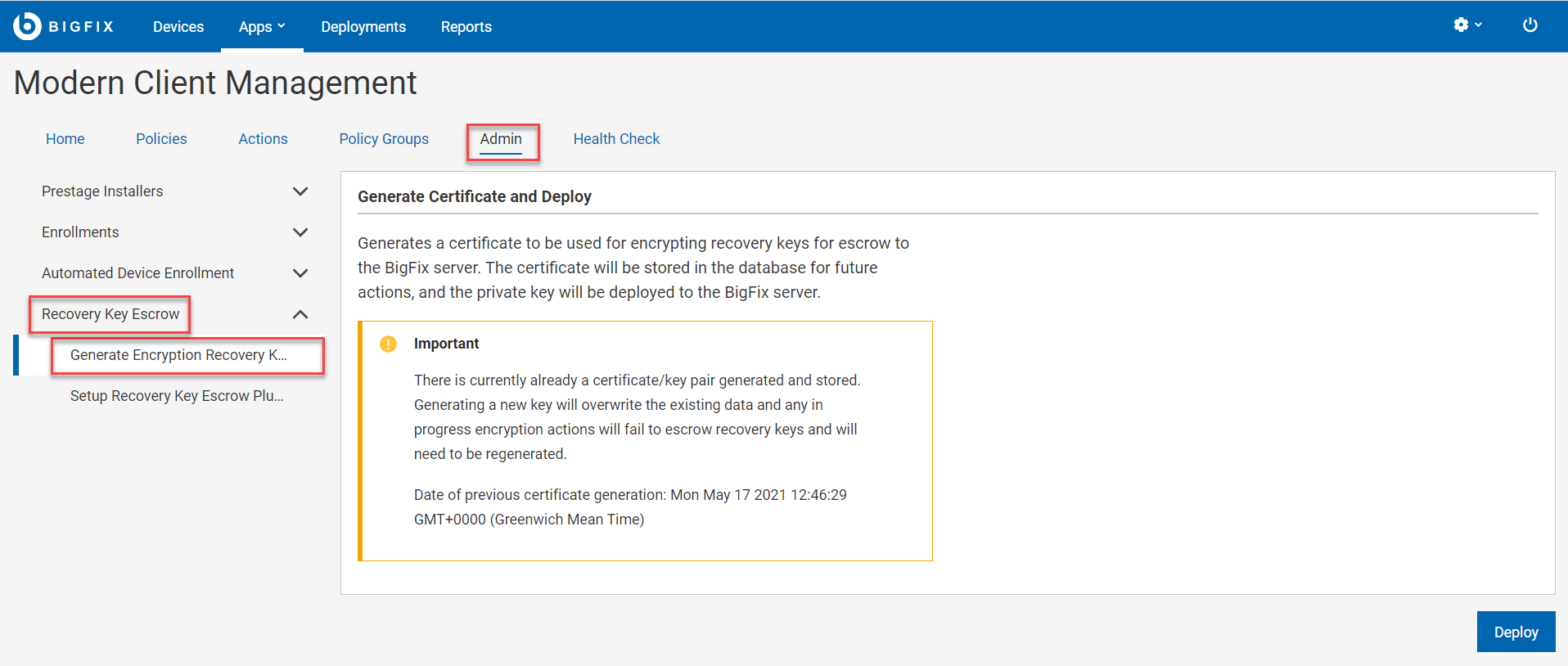Image resolution: width=1568 pixels, height=666 pixels.
Task: Click the power logout icon
Action: [x=1530, y=25]
